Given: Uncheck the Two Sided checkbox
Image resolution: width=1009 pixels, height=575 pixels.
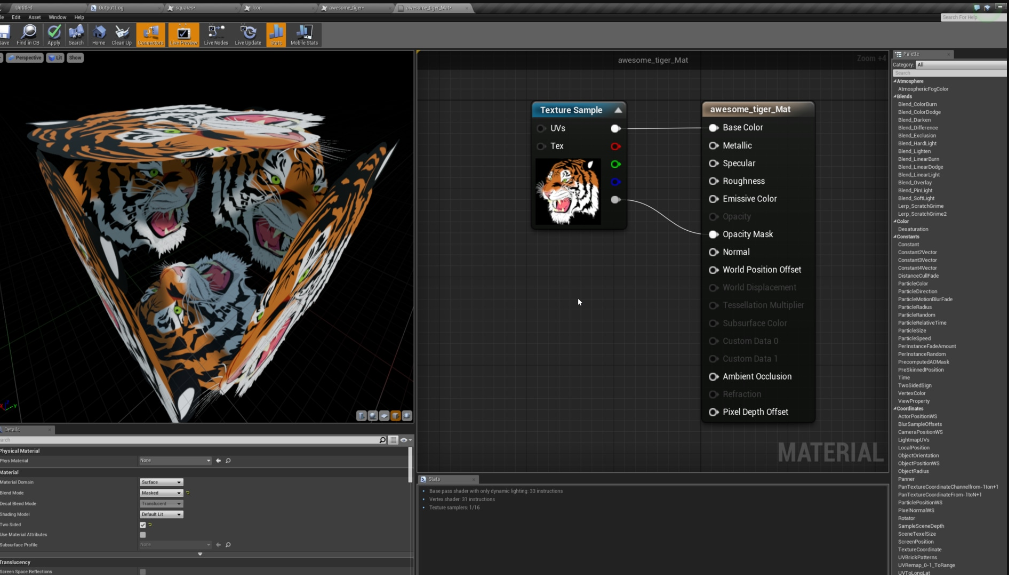Looking at the screenshot, I should [143, 525].
